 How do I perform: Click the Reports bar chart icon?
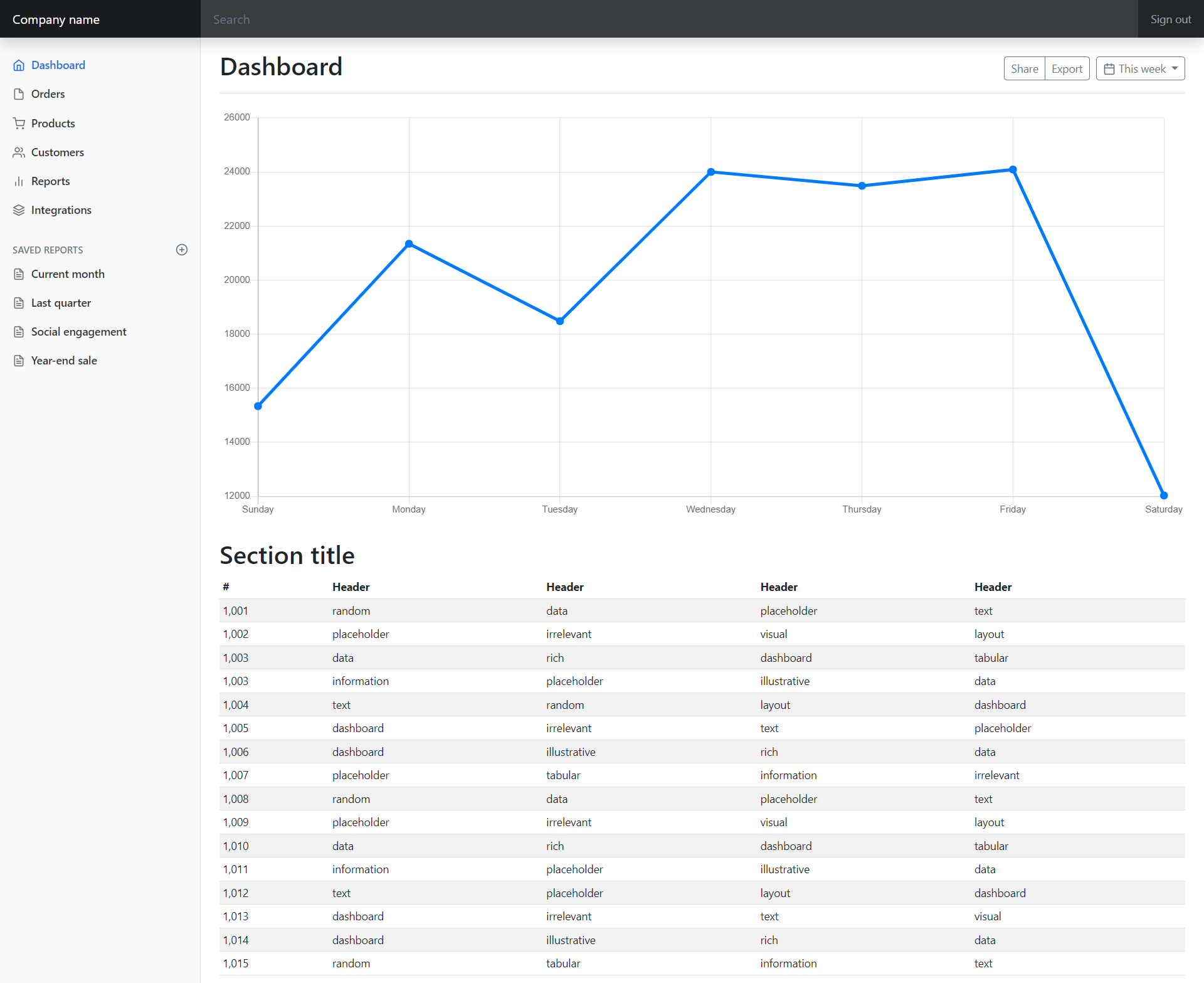pos(19,181)
